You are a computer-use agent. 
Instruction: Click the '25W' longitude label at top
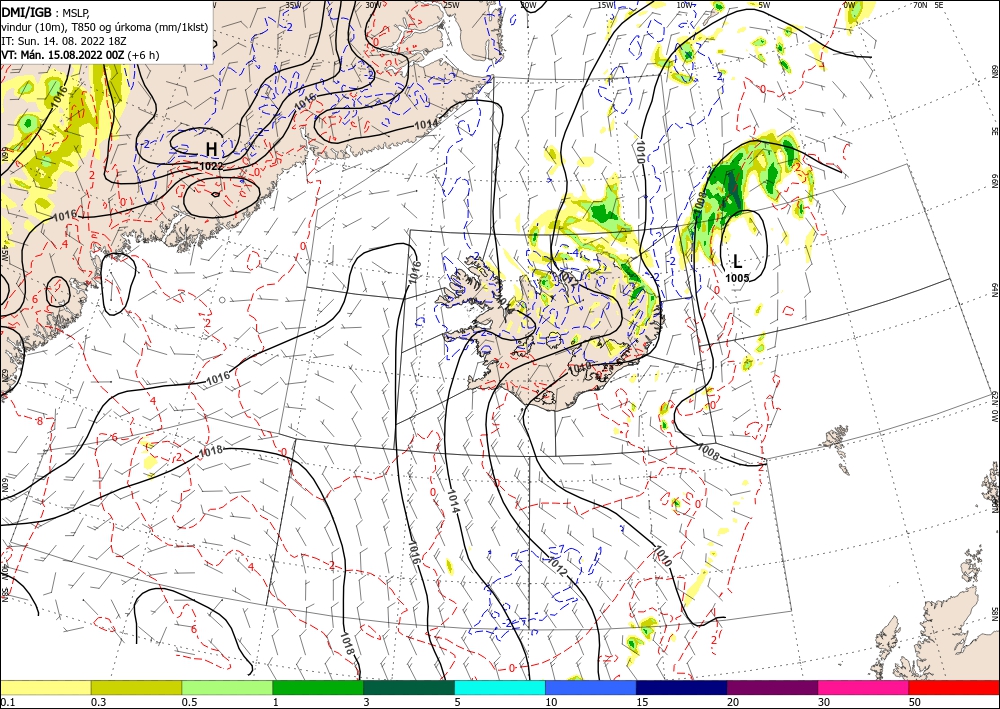(451, 5)
